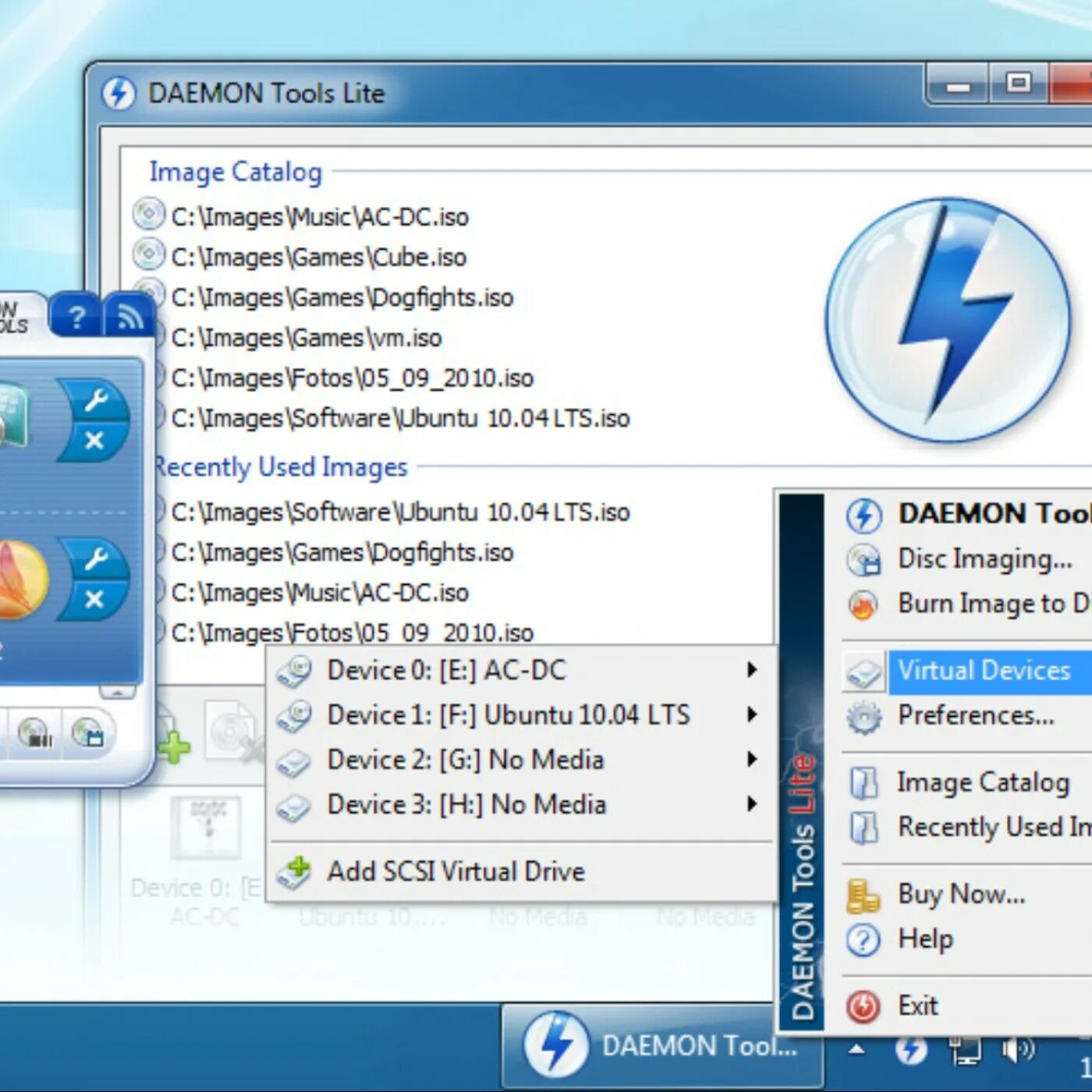1092x1092 pixels.
Task: Choose Exit in tray menu
Action: tap(966, 1005)
